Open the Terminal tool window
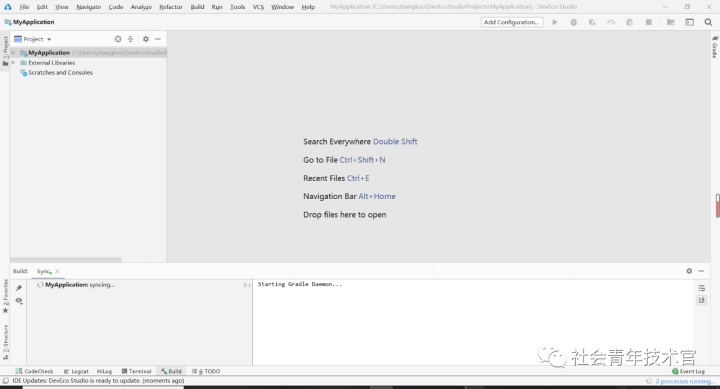This screenshot has width=720, height=389. pos(136,371)
